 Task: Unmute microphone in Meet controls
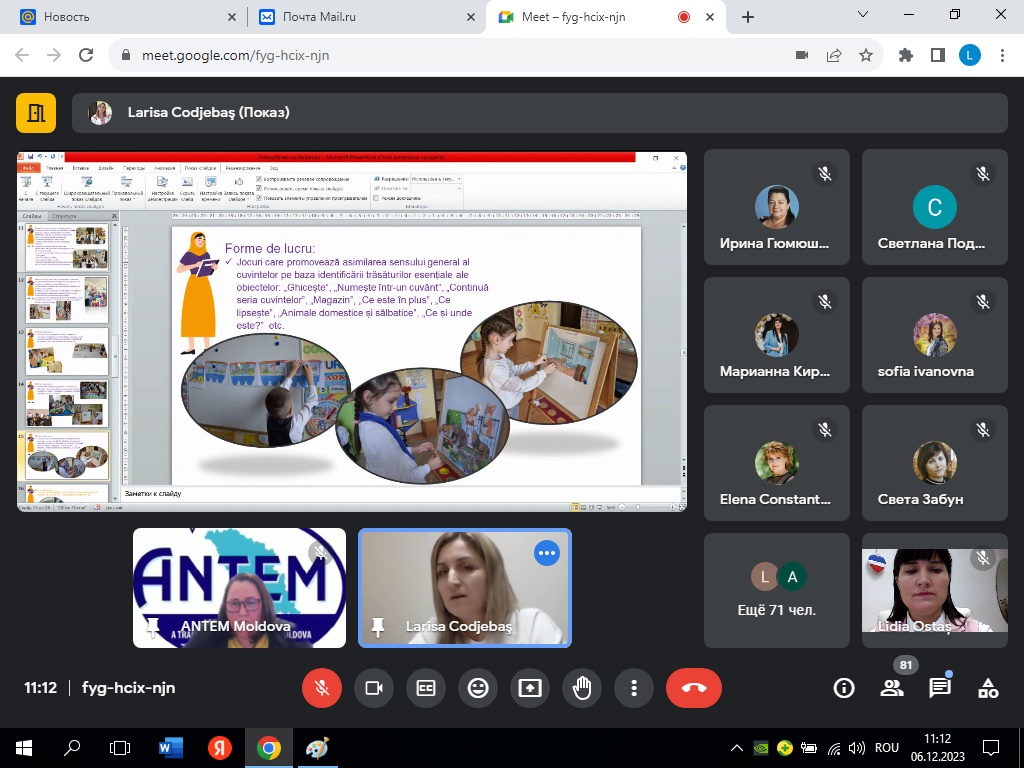click(x=321, y=688)
